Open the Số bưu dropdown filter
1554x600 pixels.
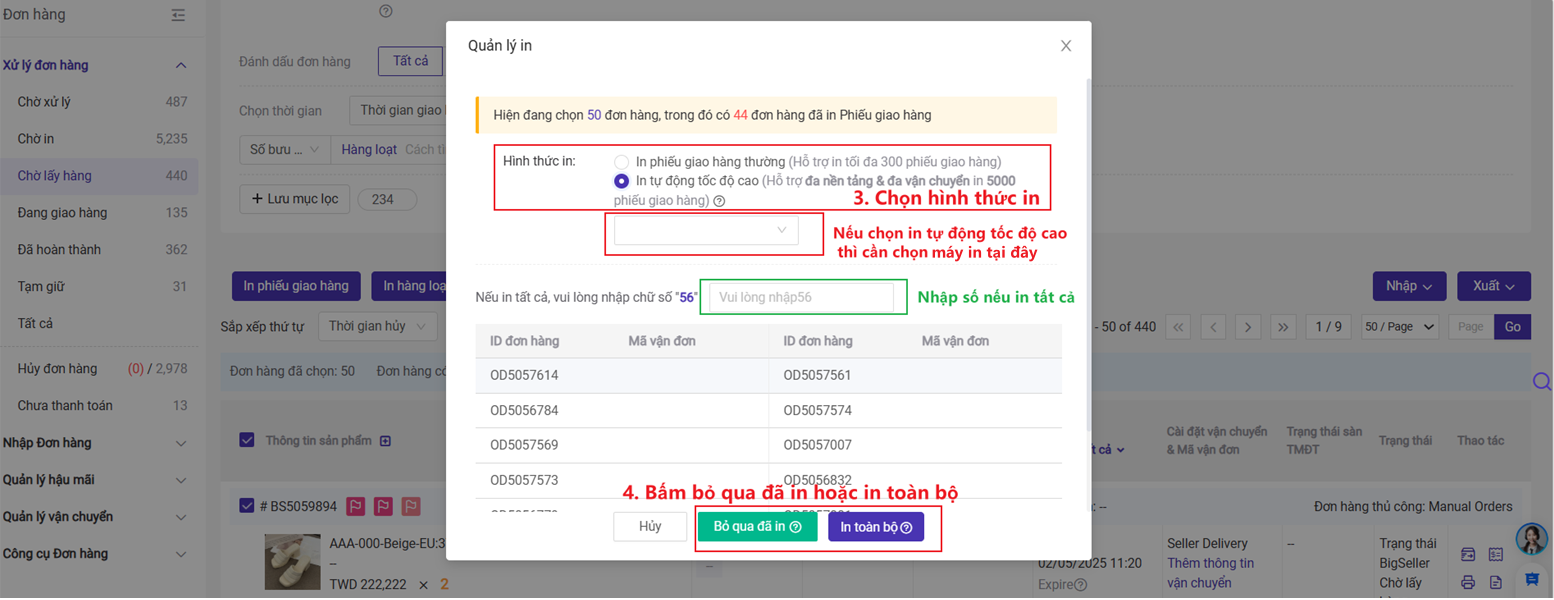[284, 149]
